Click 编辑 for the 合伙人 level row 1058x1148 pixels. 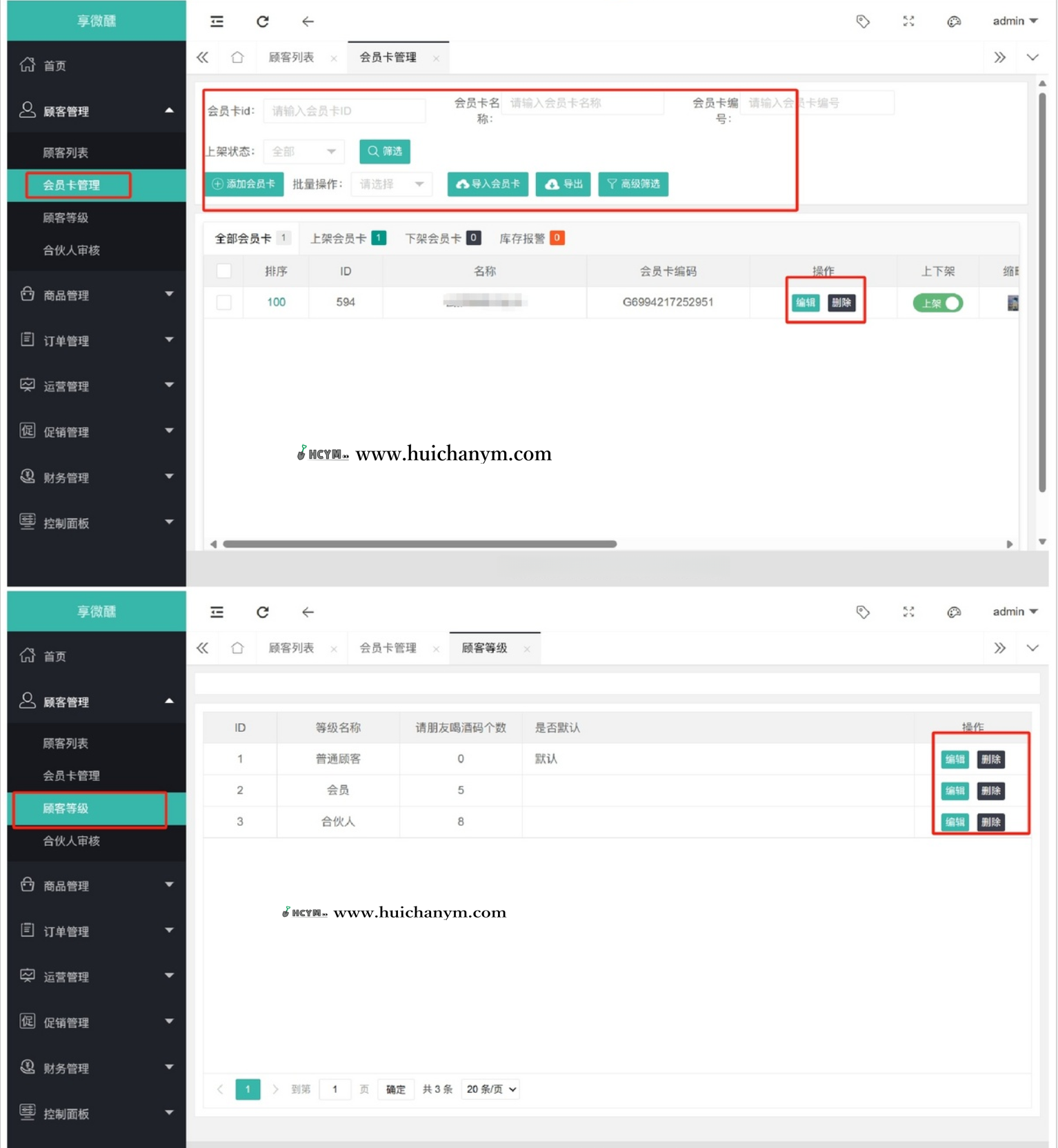955,822
